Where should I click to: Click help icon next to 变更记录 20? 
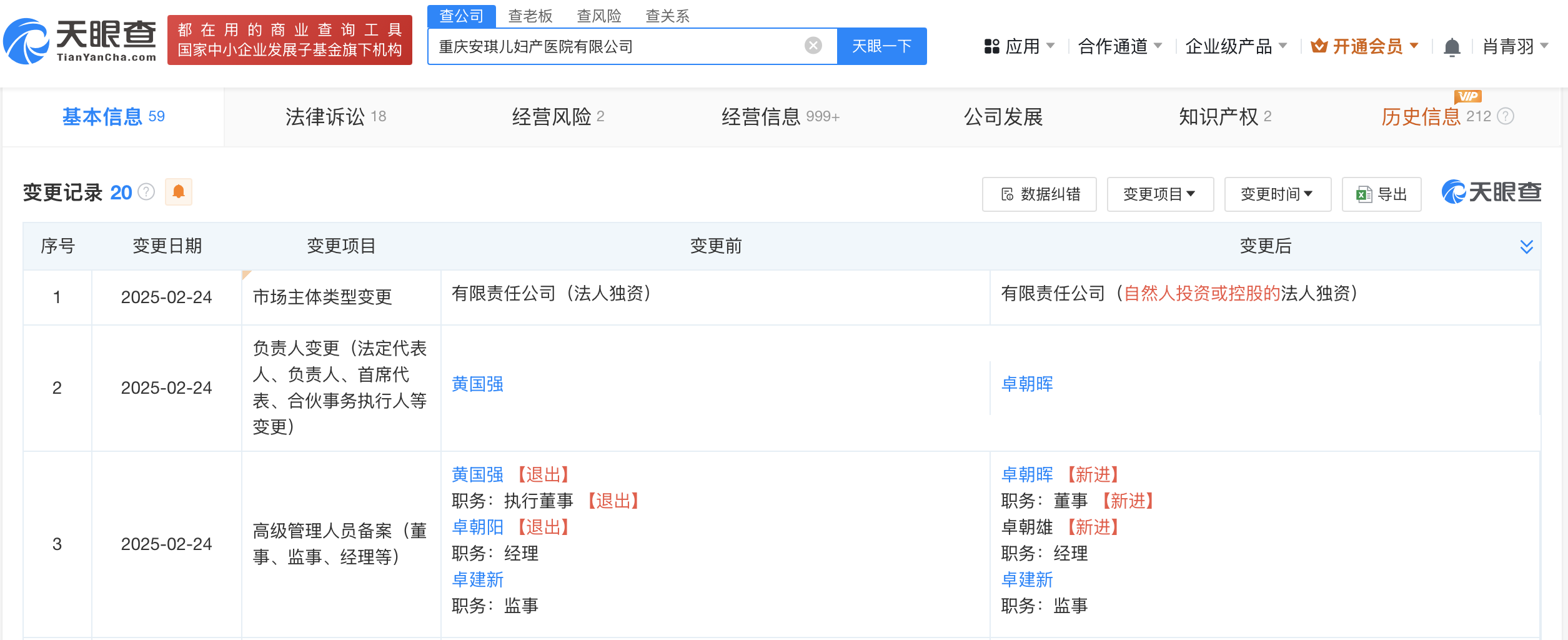pyautogui.click(x=146, y=192)
